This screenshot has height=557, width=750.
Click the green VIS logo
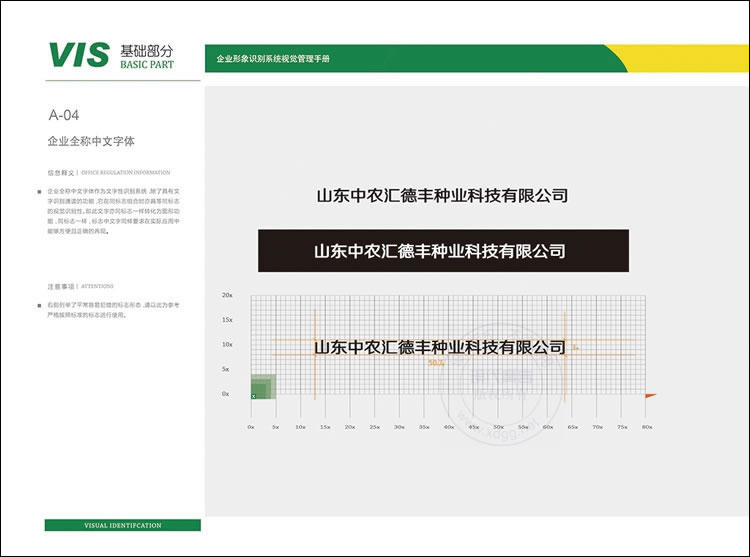pos(78,55)
